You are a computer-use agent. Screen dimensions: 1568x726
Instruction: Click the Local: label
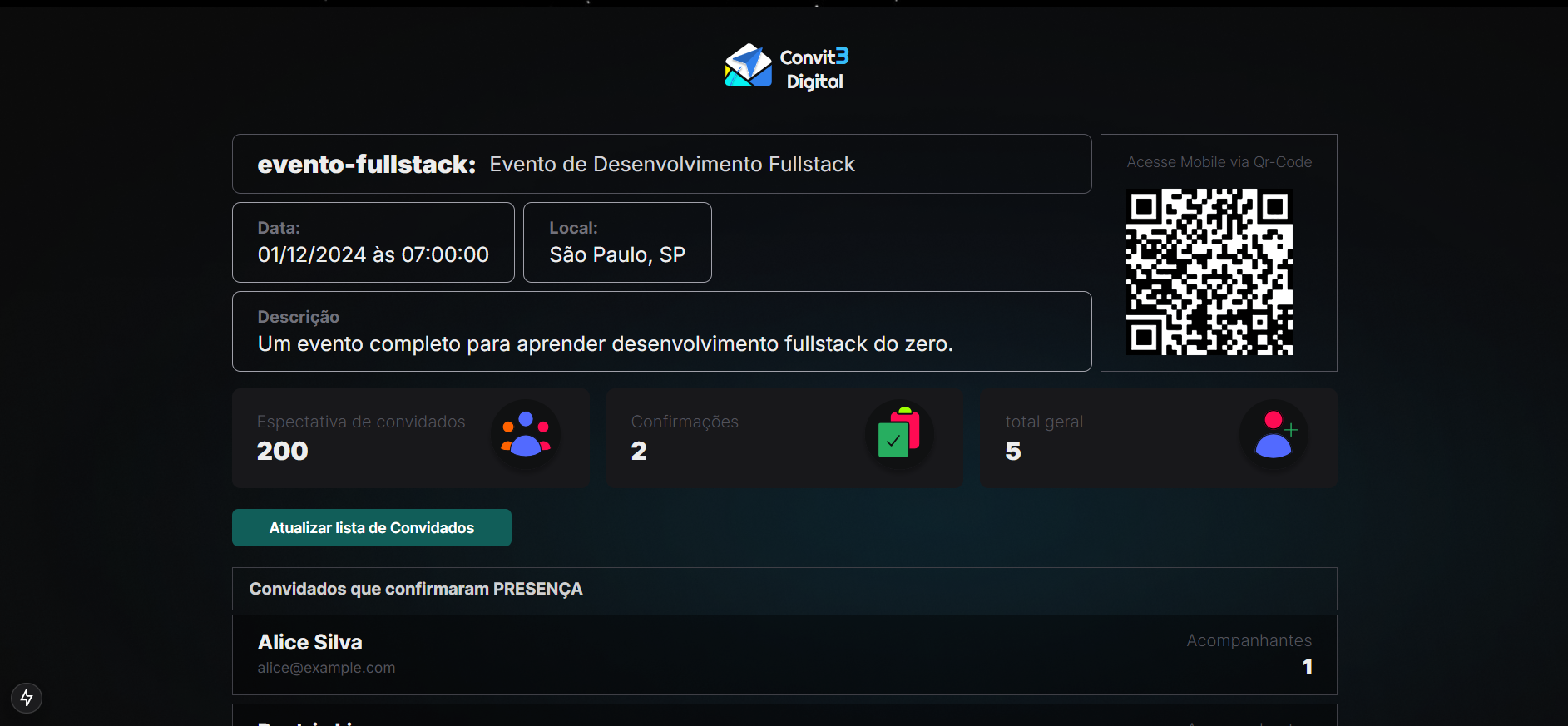coord(573,228)
